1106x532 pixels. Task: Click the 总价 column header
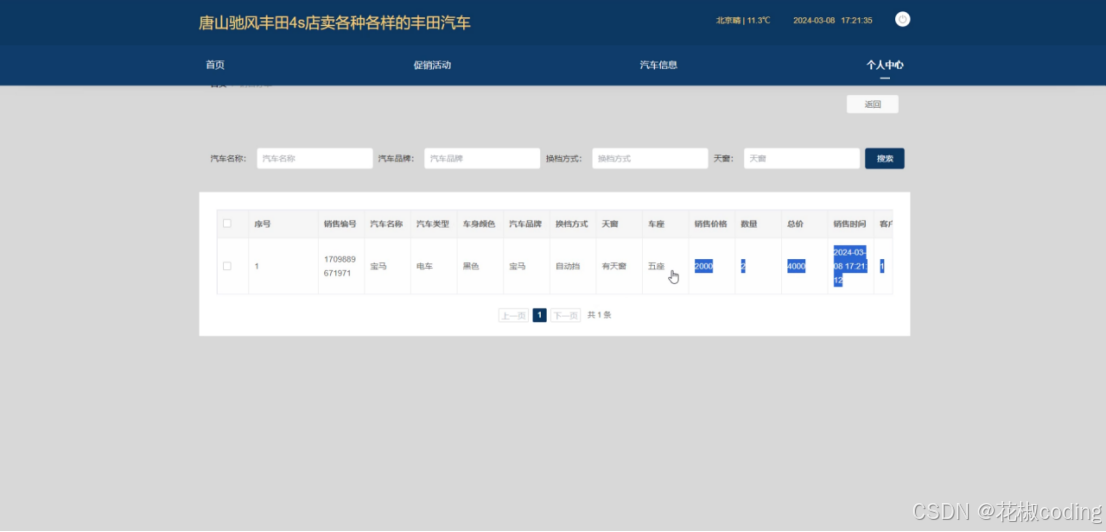coord(795,224)
